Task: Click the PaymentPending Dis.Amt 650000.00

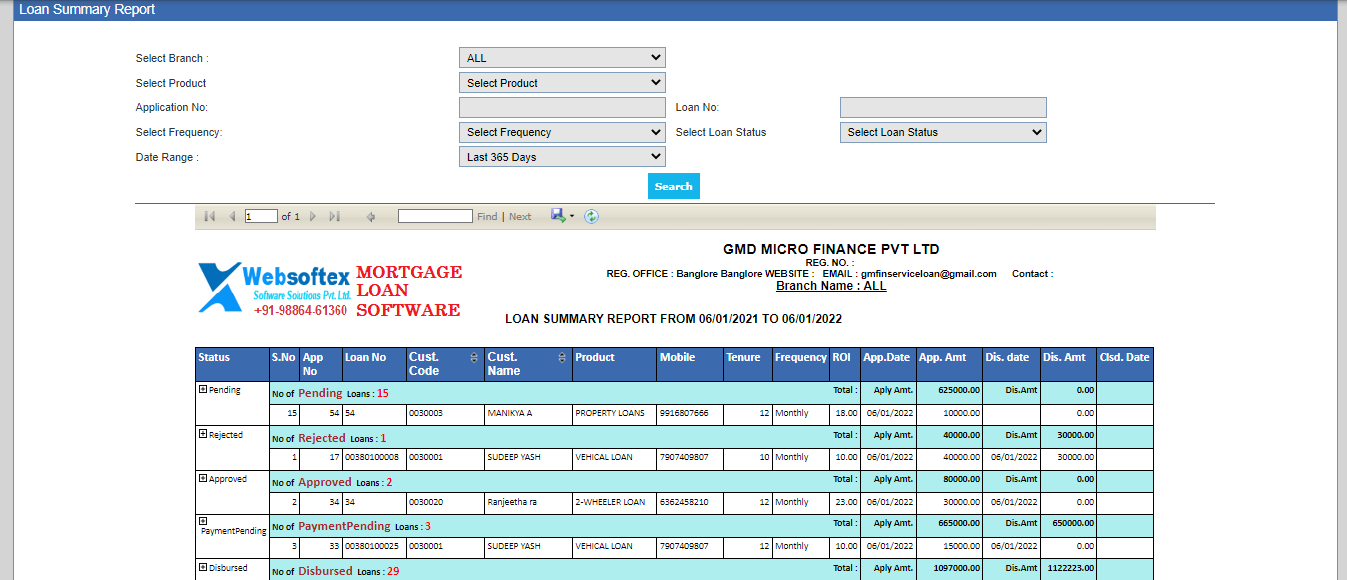Action: (1074, 523)
